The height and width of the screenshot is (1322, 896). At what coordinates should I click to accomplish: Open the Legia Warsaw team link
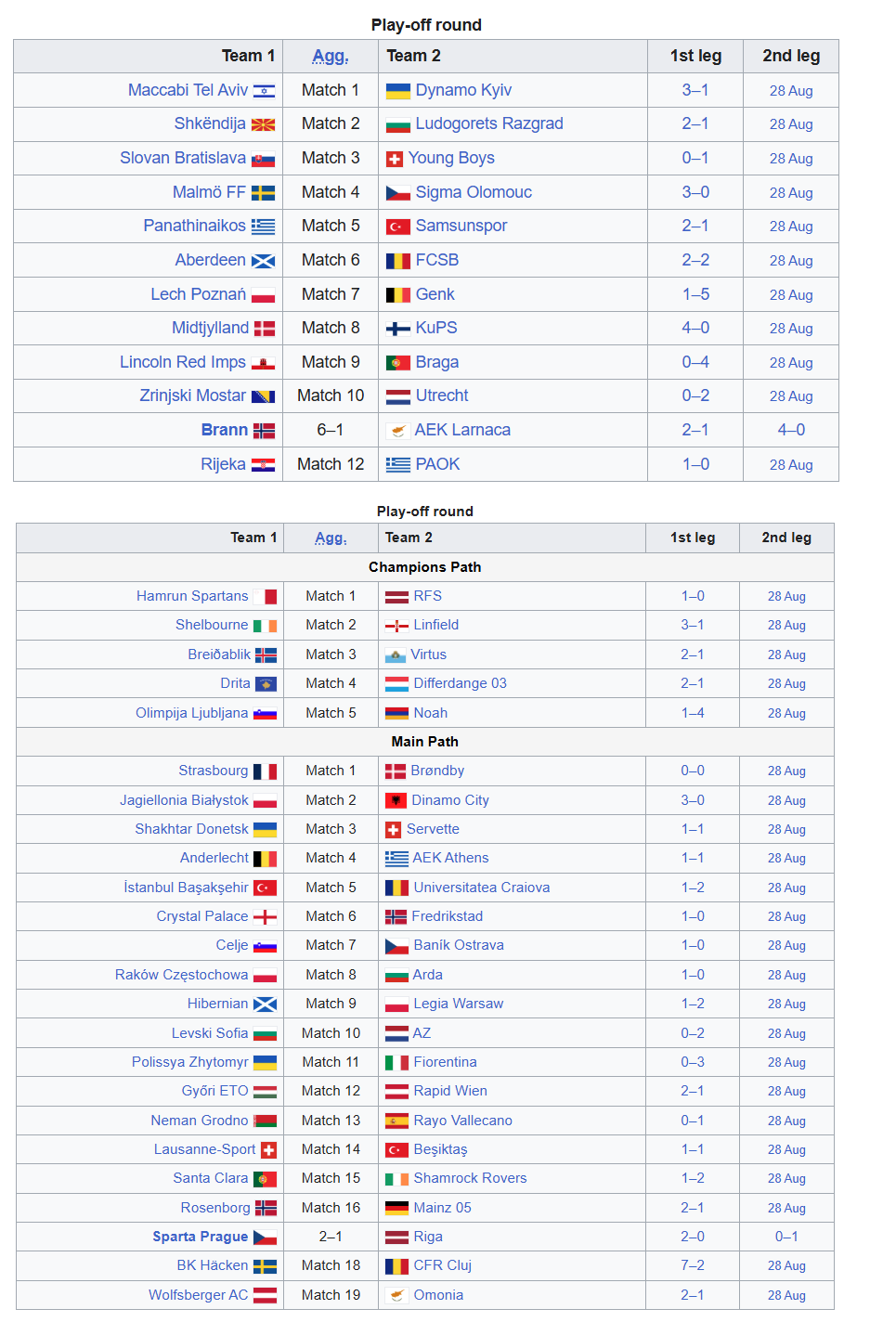pyautogui.click(x=459, y=1004)
